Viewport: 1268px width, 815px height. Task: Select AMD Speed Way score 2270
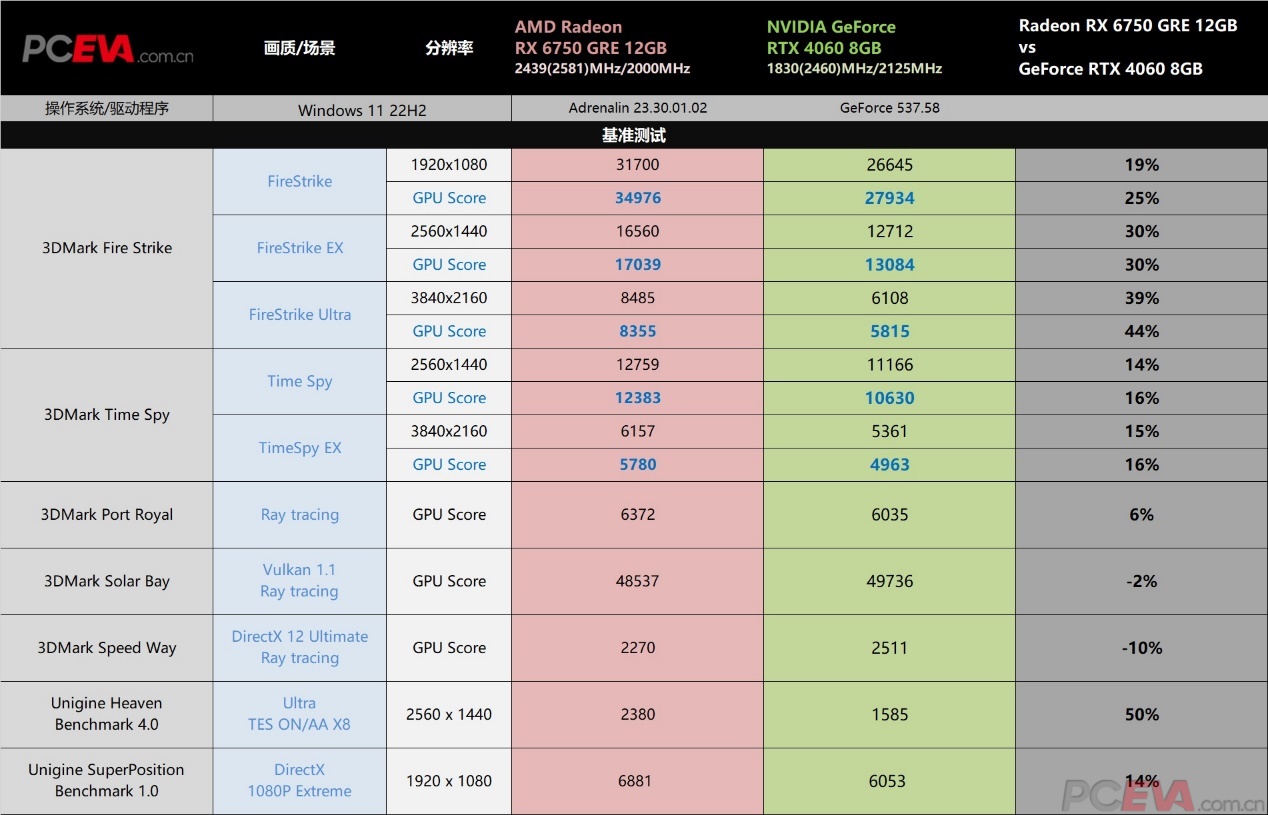(x=638, y=648)
